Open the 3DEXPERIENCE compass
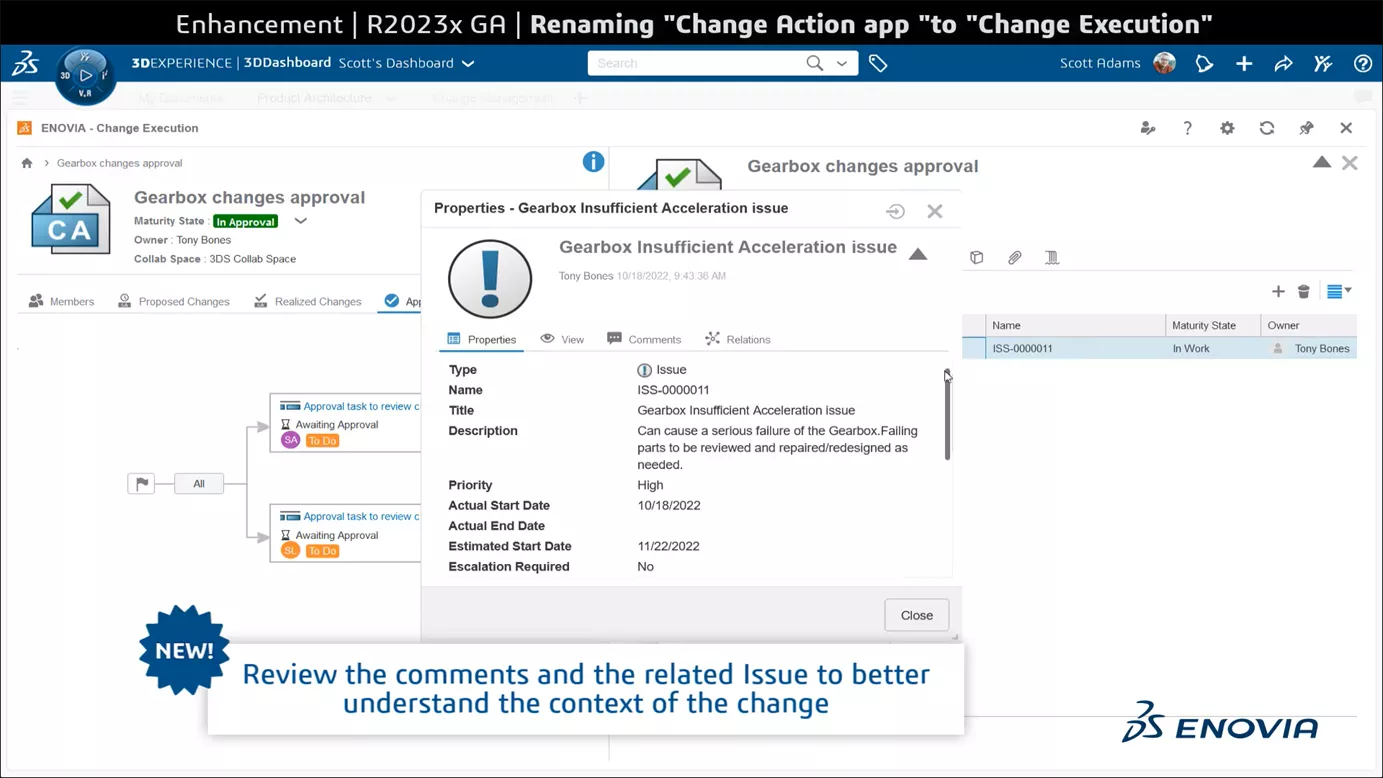This screenshot has height=778, width=1383. click(x=85, y=75)
